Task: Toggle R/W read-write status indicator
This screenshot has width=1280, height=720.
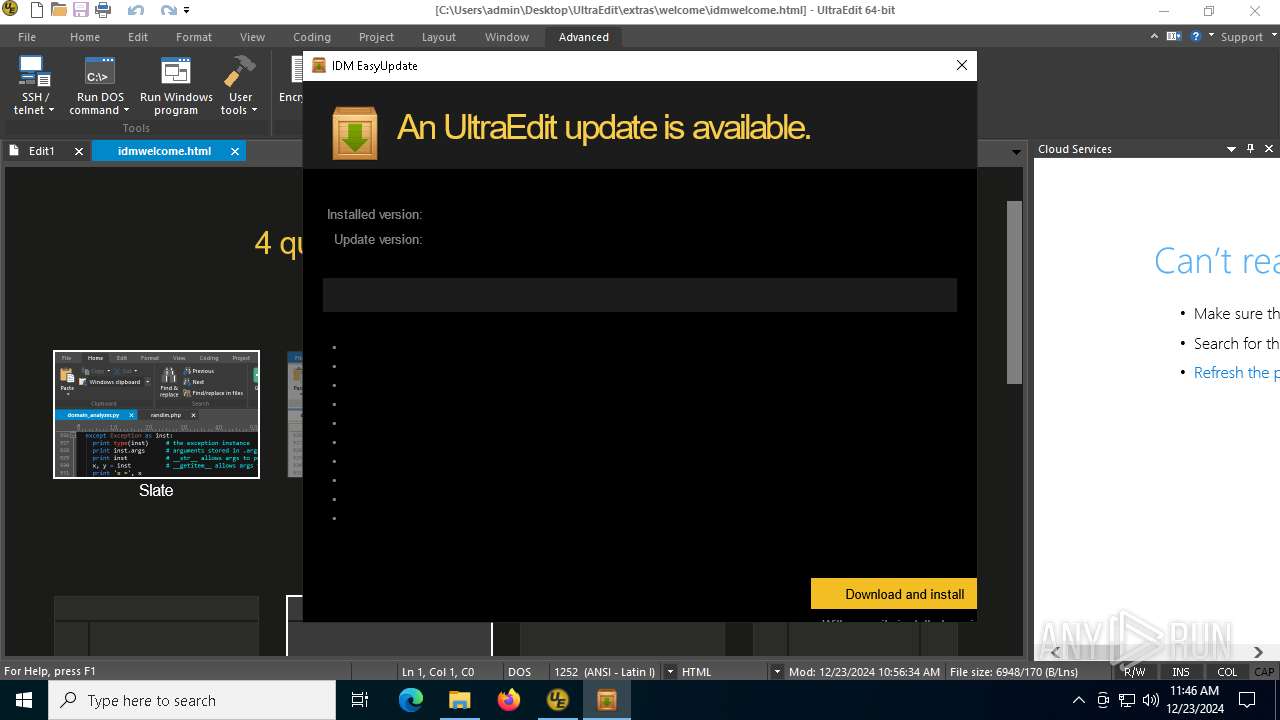Action: point(1135,672)
